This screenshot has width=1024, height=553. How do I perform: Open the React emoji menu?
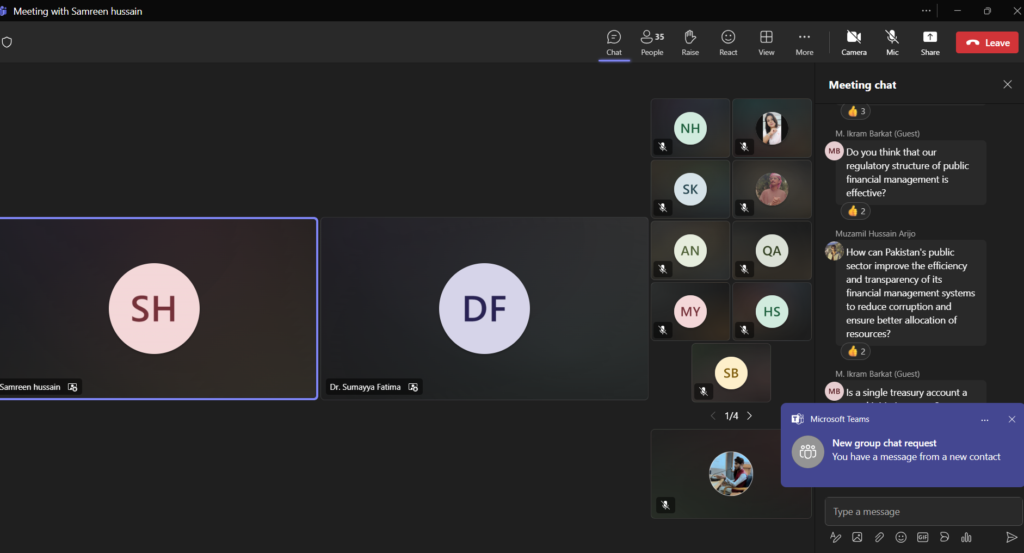(x=728, y=43)
